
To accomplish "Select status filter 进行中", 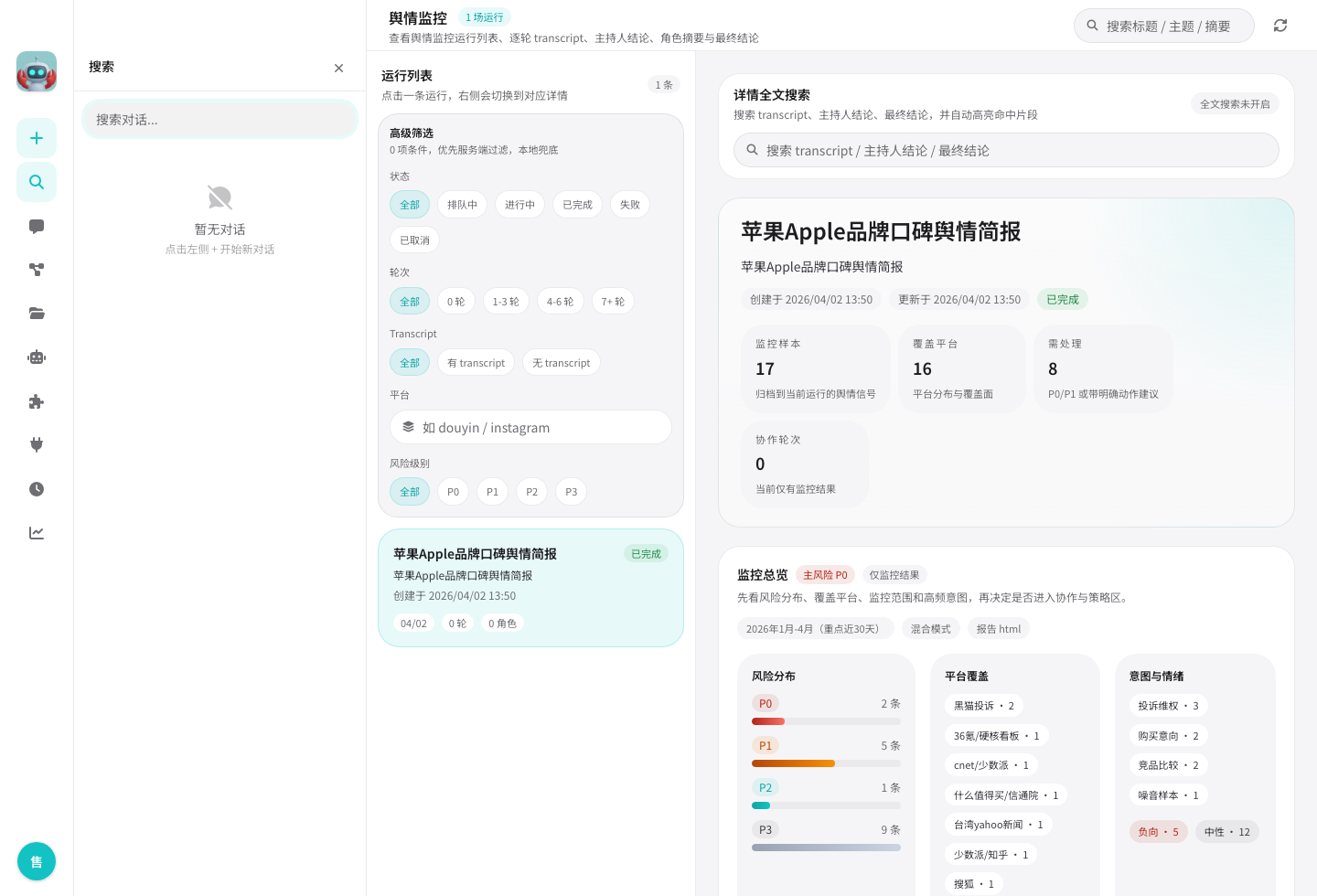I will tap(519, 205).
